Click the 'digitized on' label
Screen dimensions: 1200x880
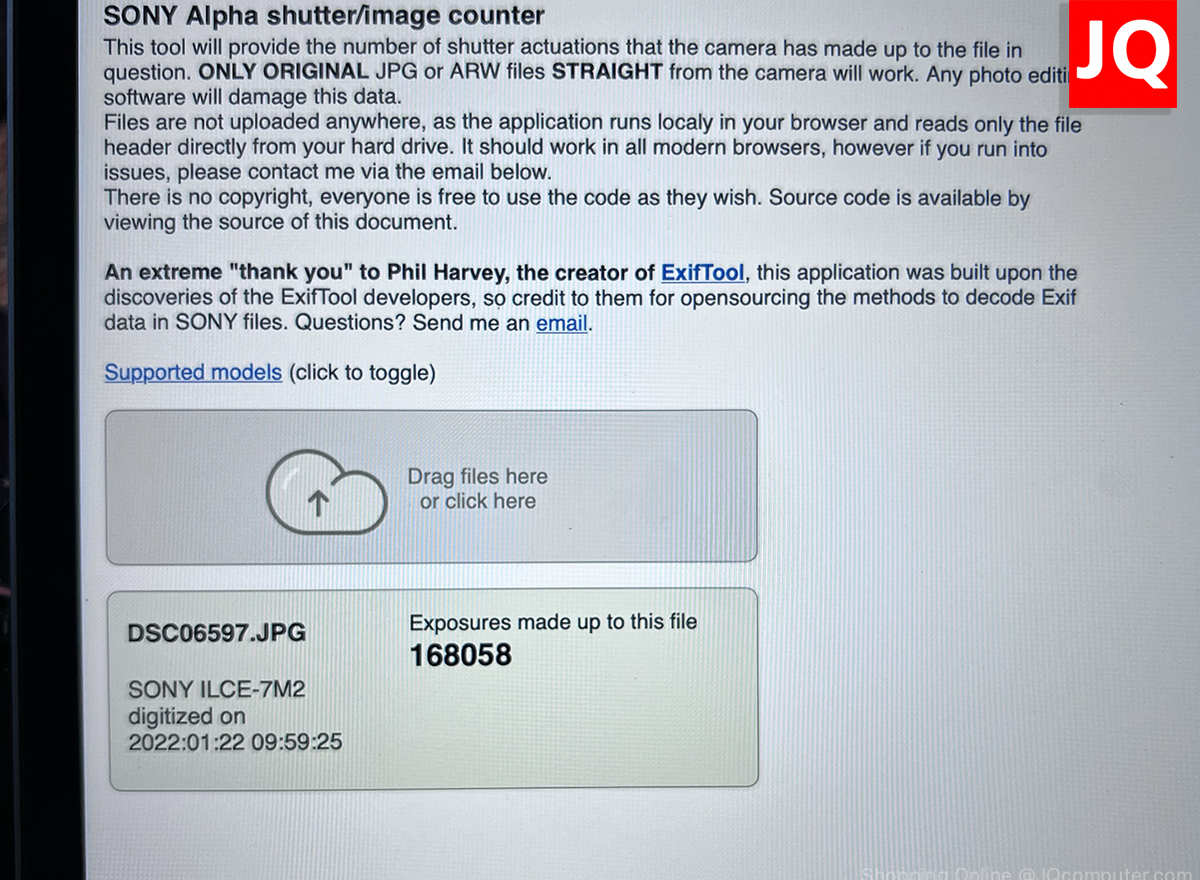(186, 716)
